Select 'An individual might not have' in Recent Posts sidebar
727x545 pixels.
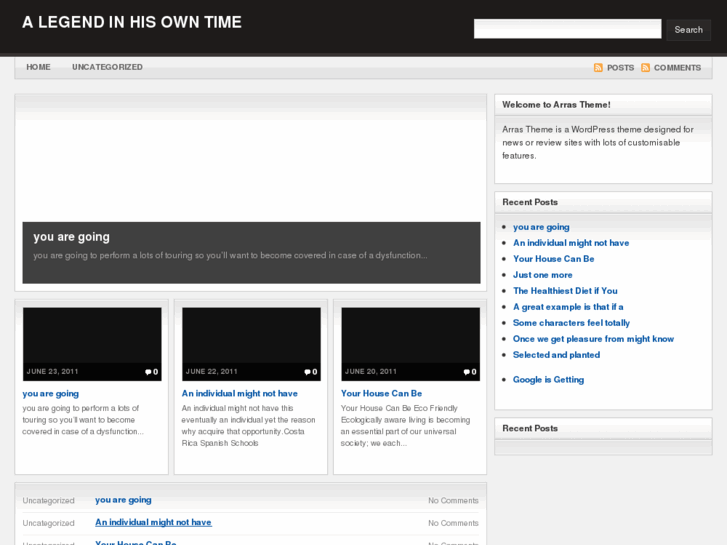(x=571, y=243)
